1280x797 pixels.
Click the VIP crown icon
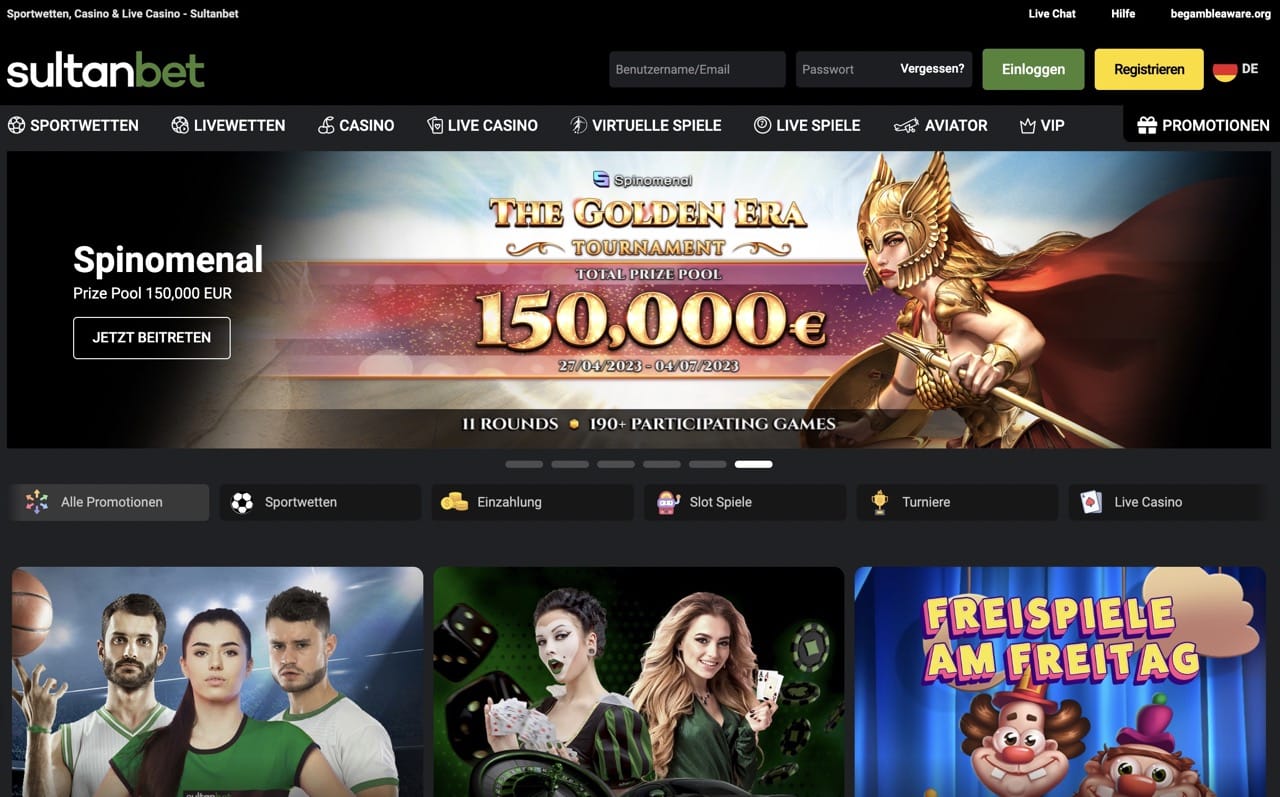[x=1027, y=125]
